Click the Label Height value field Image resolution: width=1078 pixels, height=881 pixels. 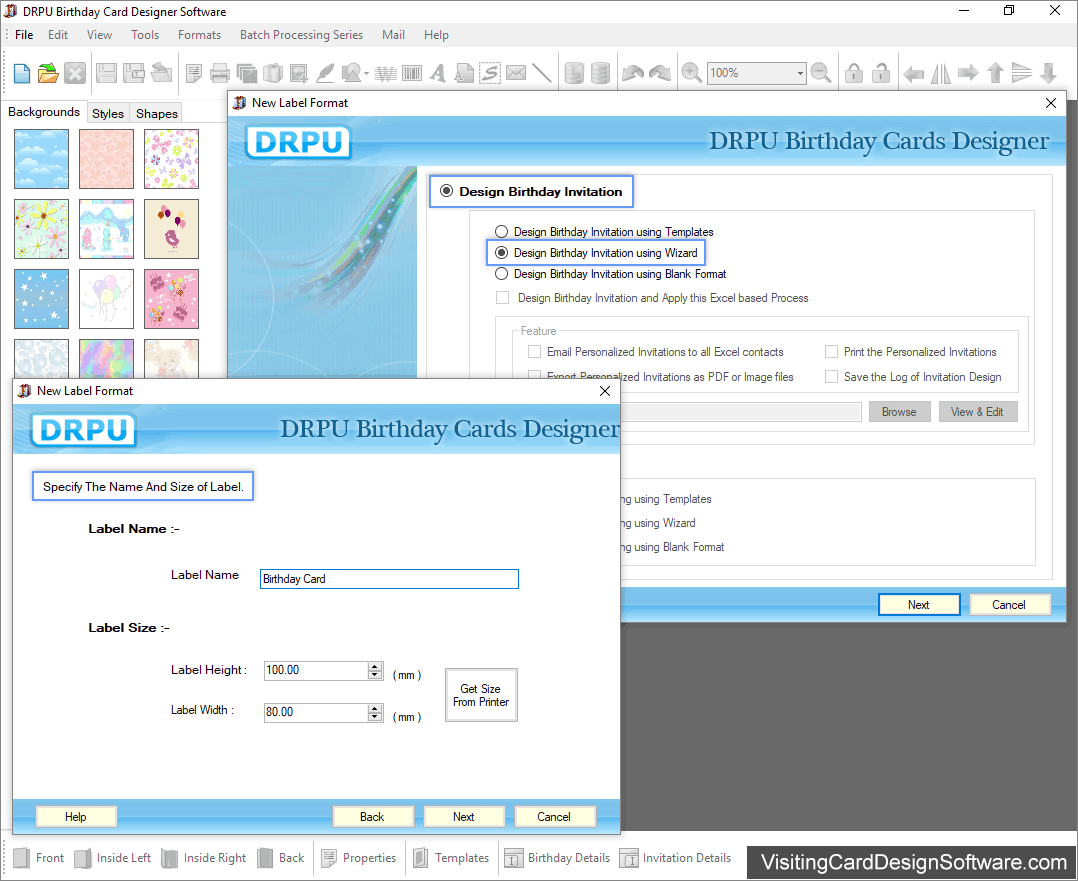(316, 671)
